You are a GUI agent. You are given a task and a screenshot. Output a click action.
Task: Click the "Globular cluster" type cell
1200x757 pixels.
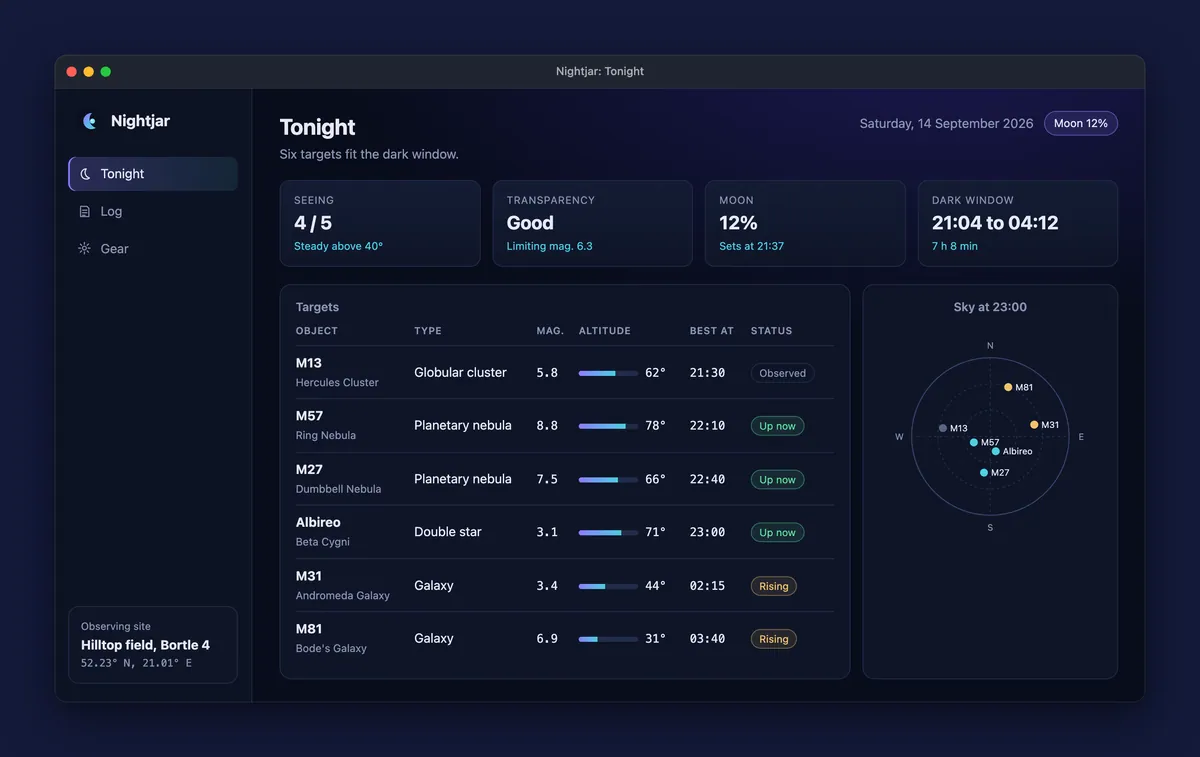461,373
